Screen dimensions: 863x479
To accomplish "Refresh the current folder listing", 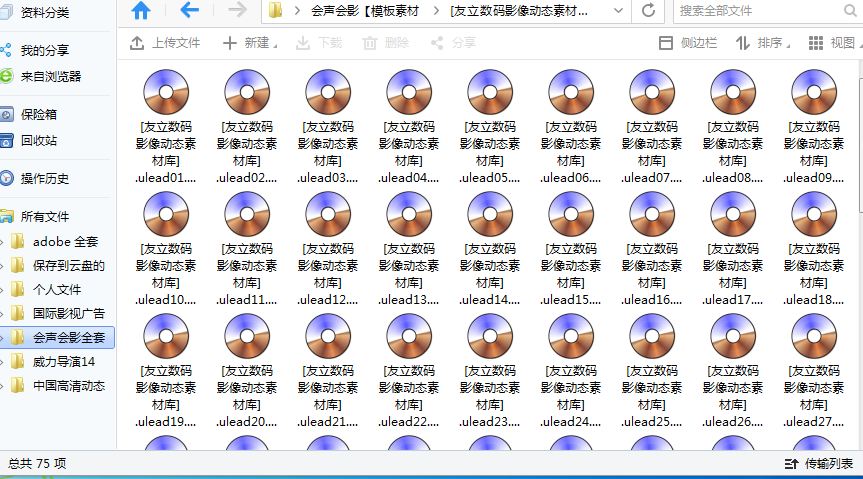I will pos(648,10).
